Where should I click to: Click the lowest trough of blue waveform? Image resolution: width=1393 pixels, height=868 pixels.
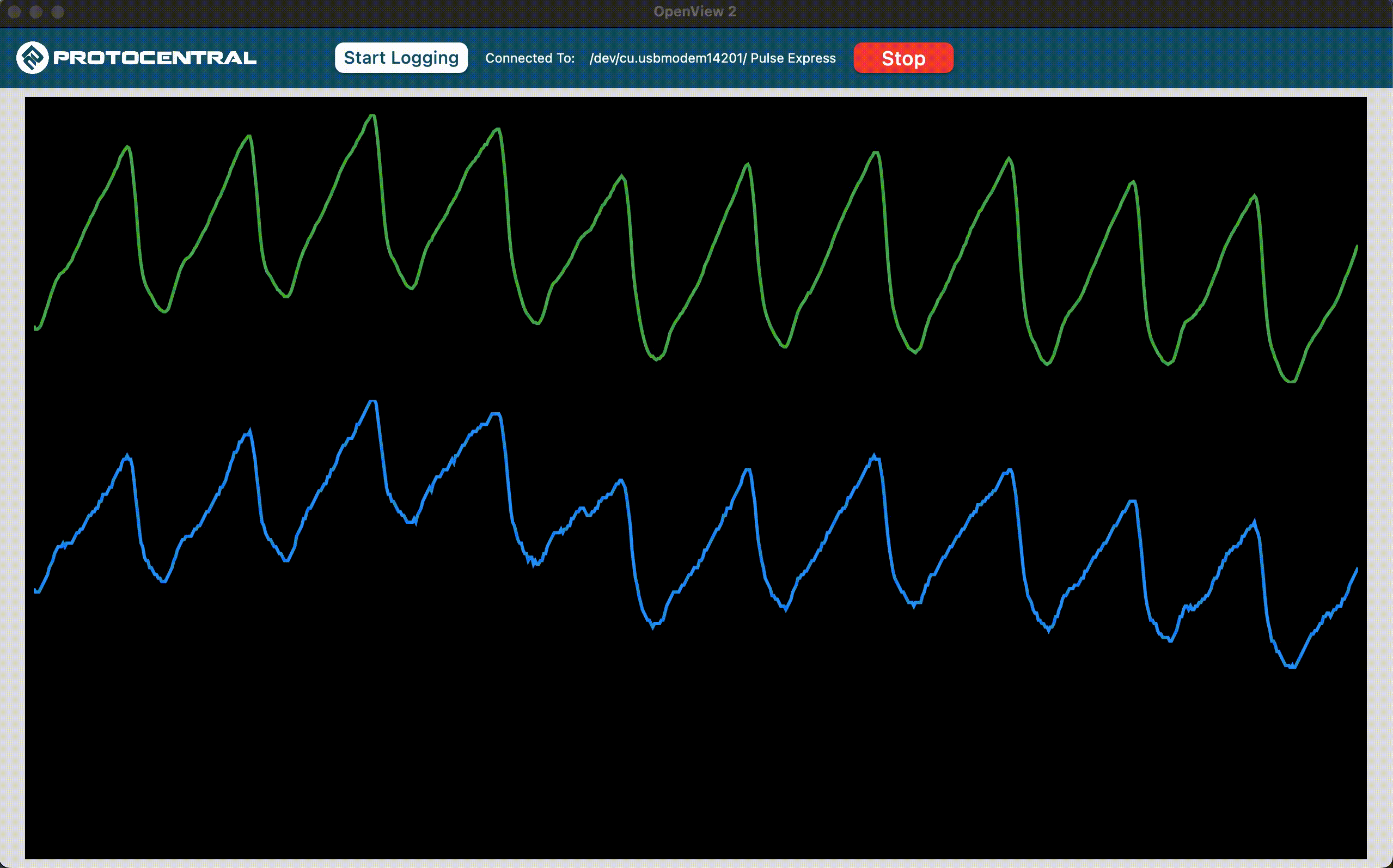(x=1291, y=667)
